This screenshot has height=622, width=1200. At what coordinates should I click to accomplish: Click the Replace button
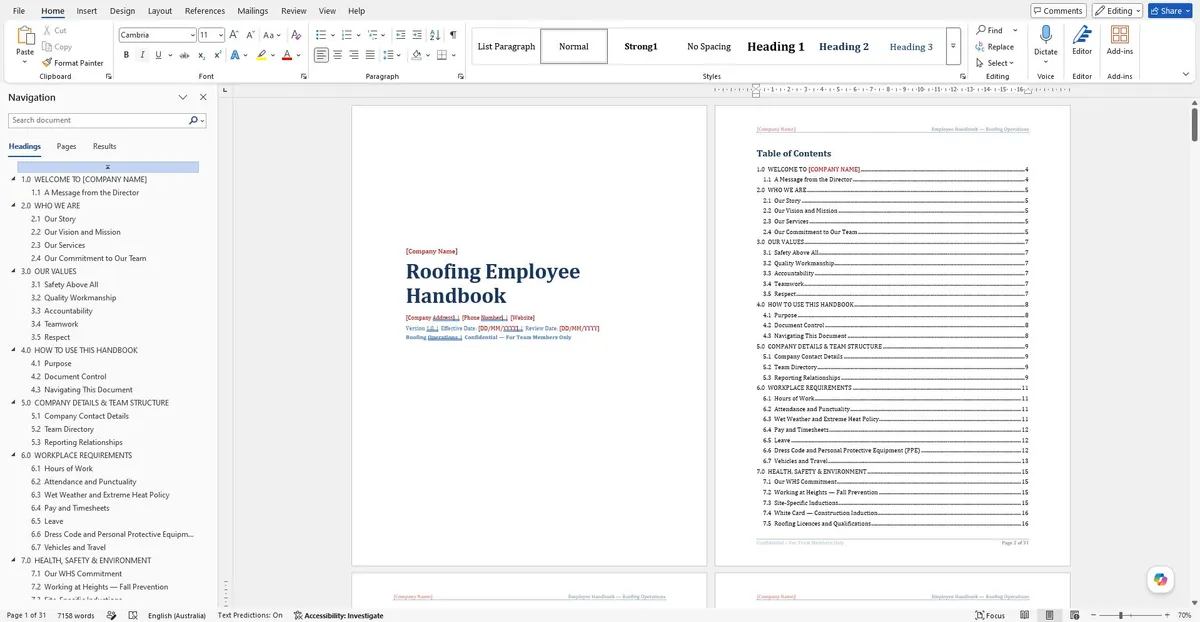coord(995,47)
